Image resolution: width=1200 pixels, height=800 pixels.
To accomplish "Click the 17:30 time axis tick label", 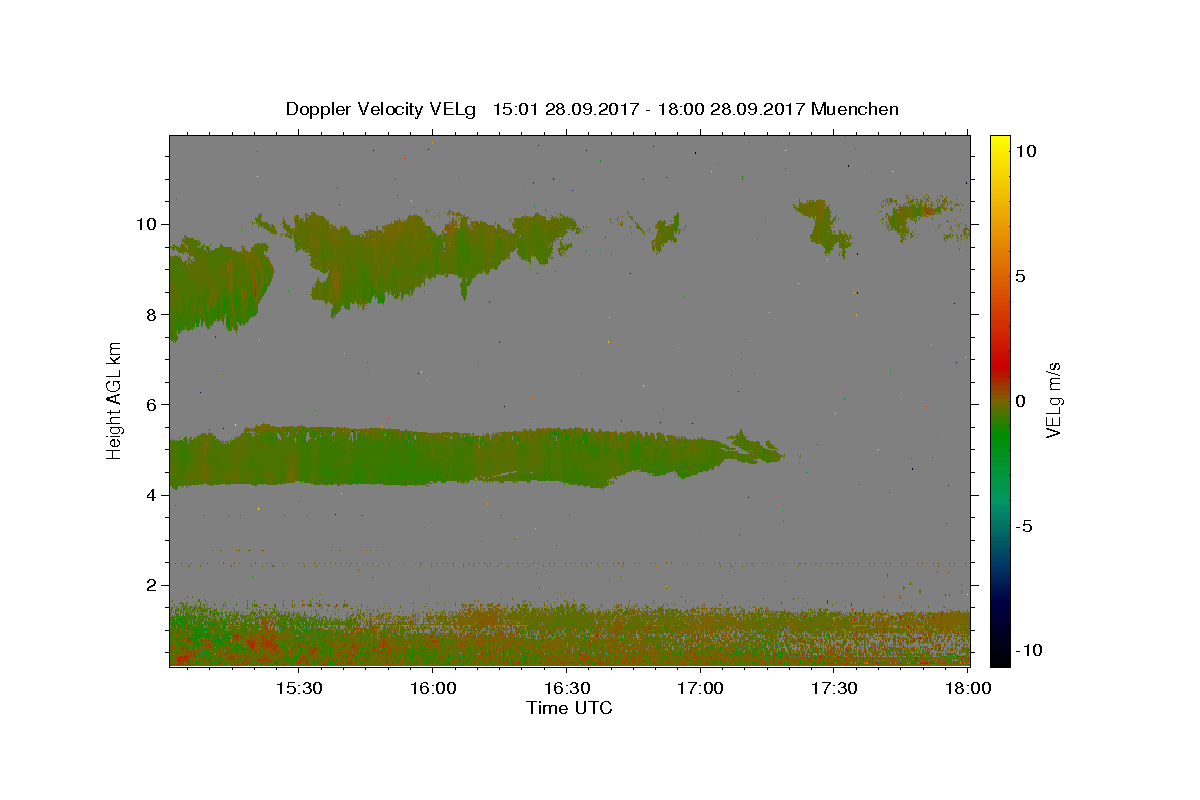I will (x=833, y=688).
